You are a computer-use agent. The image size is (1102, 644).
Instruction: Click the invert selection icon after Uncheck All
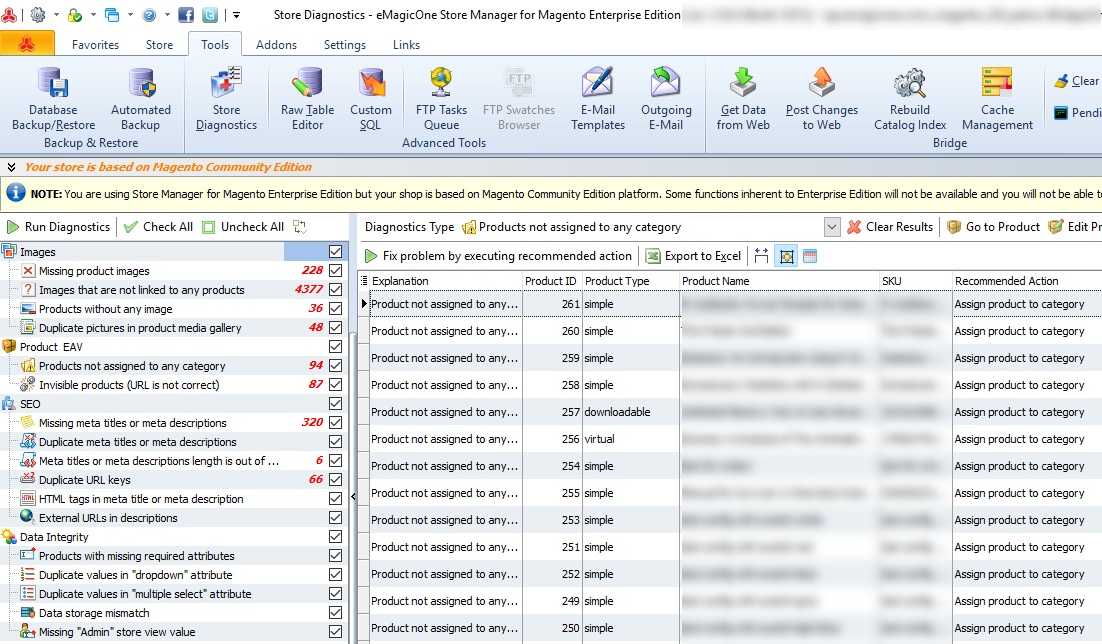(x=300, y=227)
